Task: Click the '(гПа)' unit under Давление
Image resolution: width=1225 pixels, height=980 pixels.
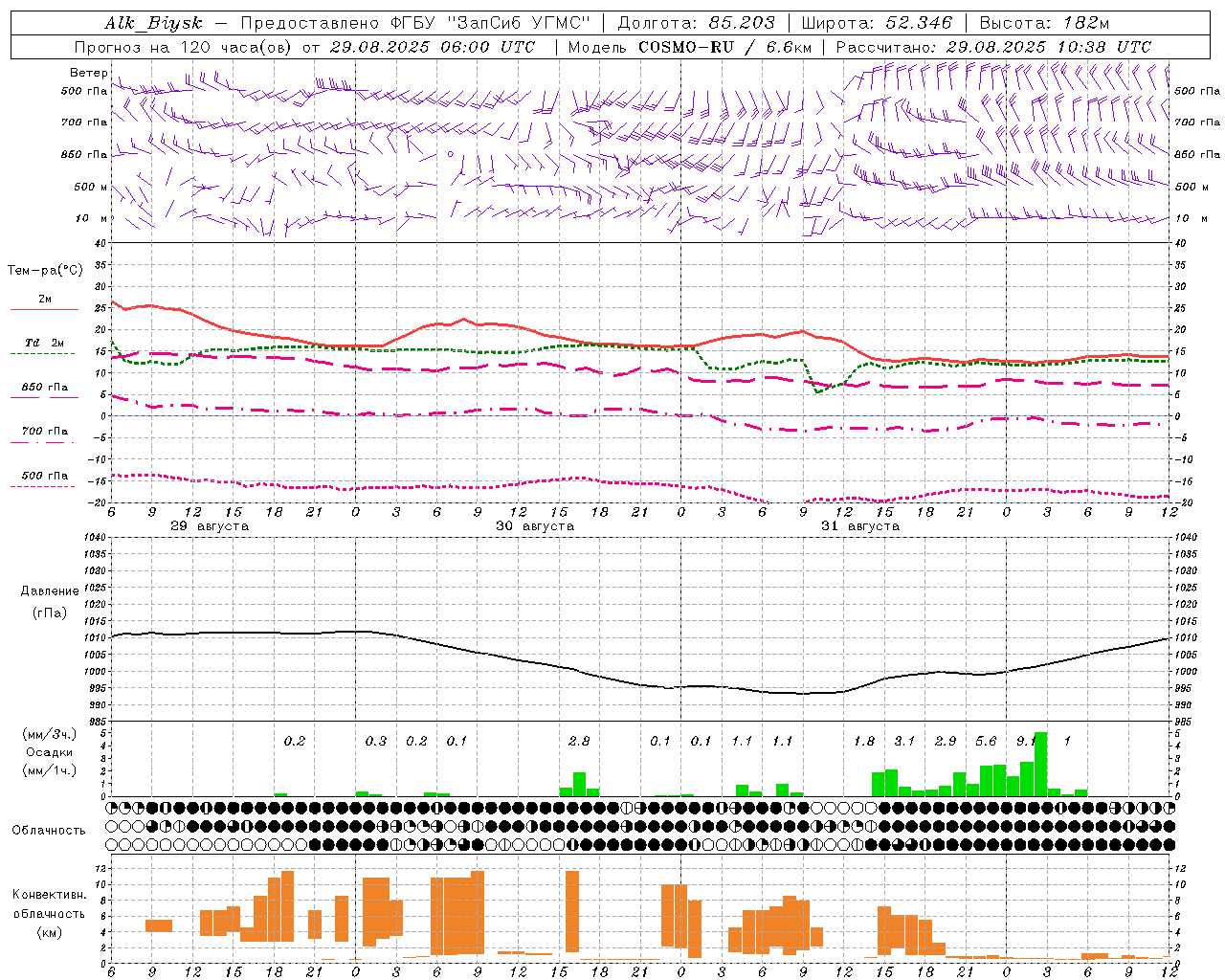Action: [50, 613]
